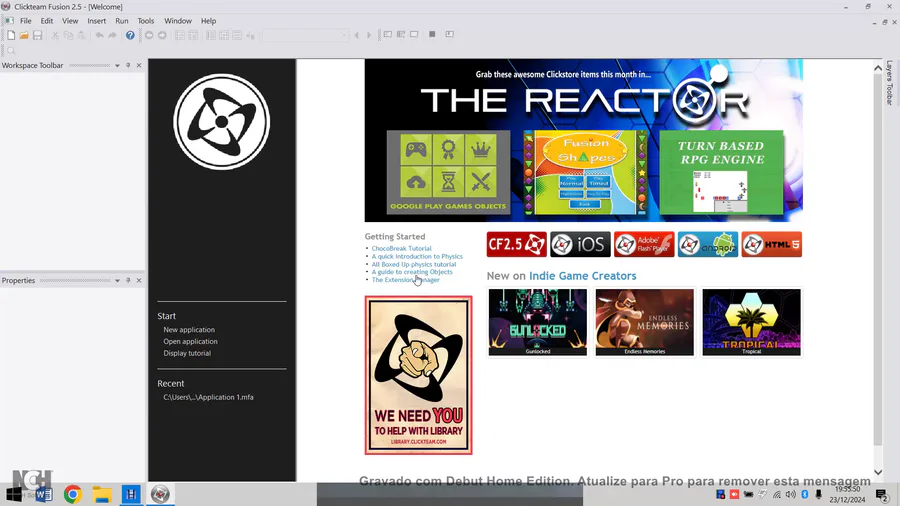The height and width of the screenshot is (506, 900).
Task: Click the Previous frame arrow icon
Action: (356, 36)
